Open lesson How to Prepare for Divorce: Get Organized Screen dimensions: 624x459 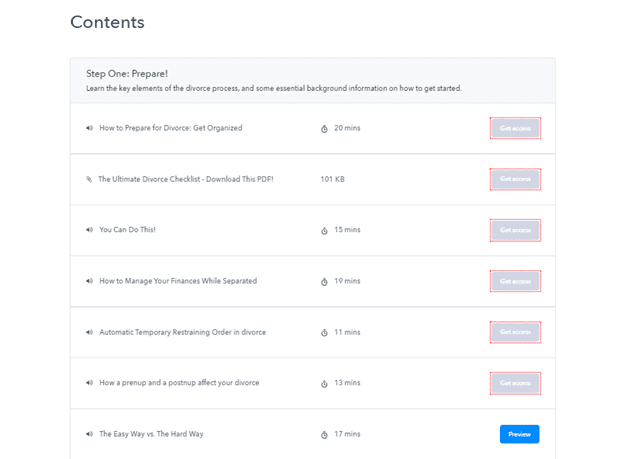coord(171,128)
